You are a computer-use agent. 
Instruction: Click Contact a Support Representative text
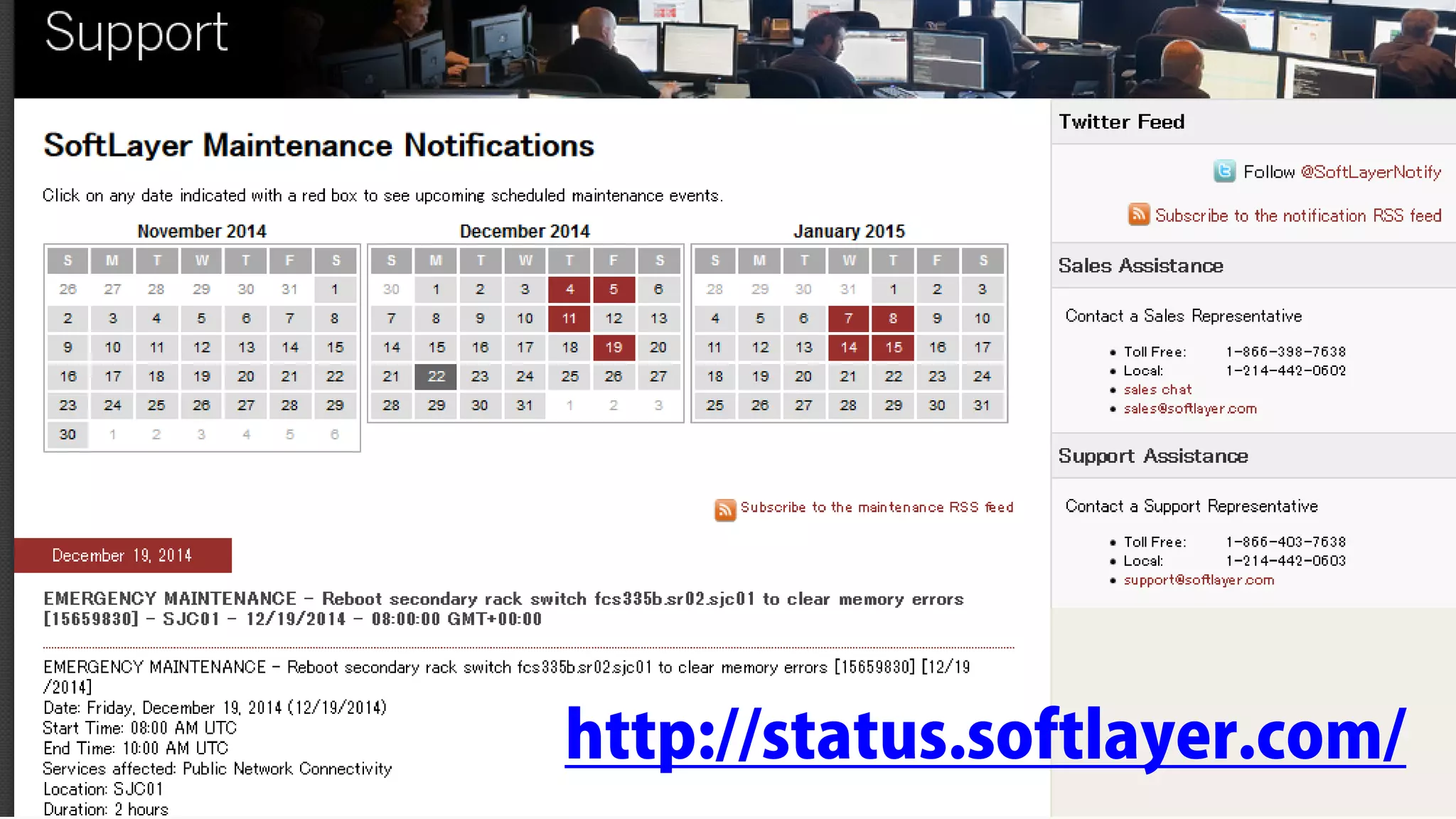(1192, 506)
